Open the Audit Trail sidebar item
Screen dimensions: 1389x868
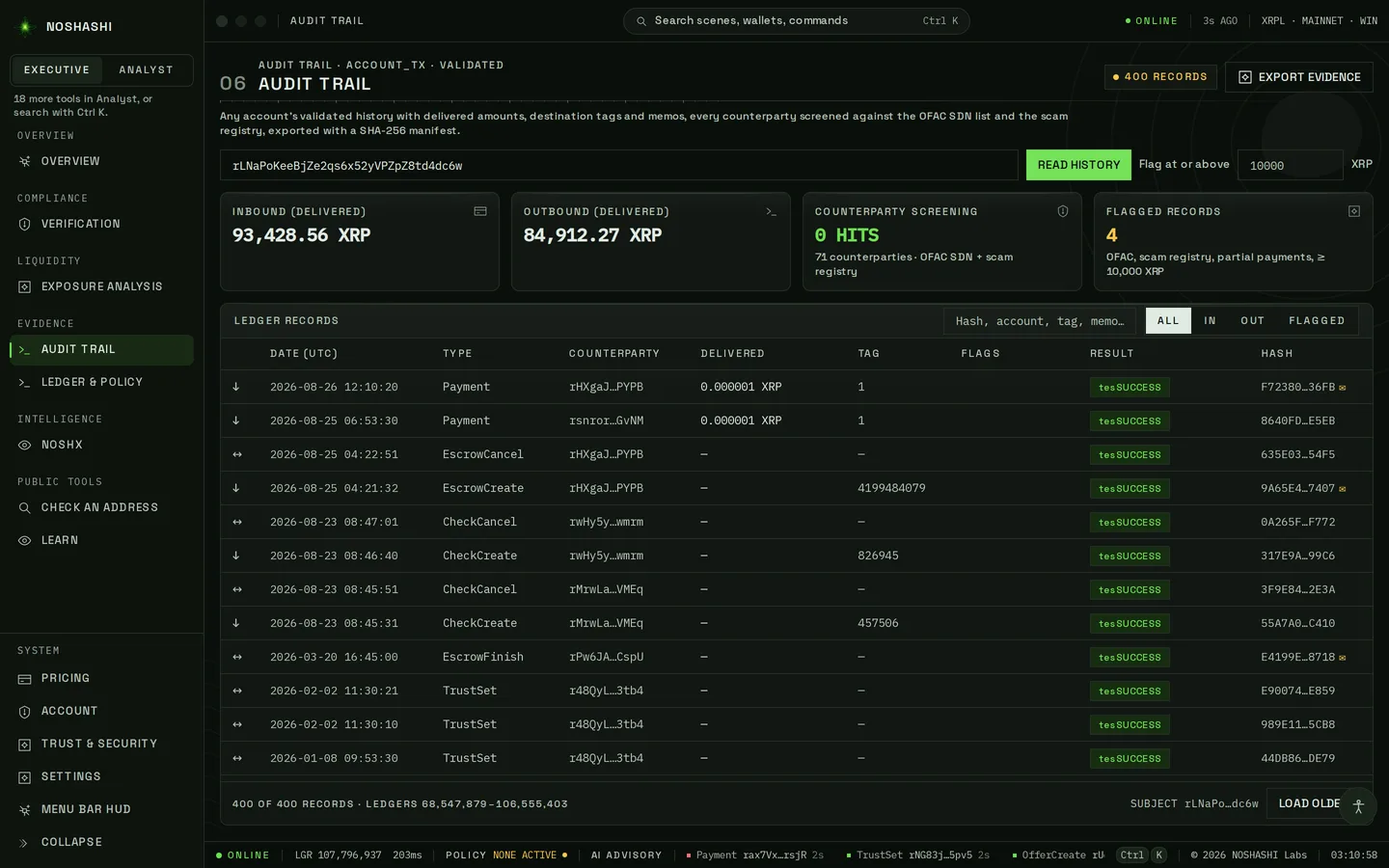pos(102,350)
